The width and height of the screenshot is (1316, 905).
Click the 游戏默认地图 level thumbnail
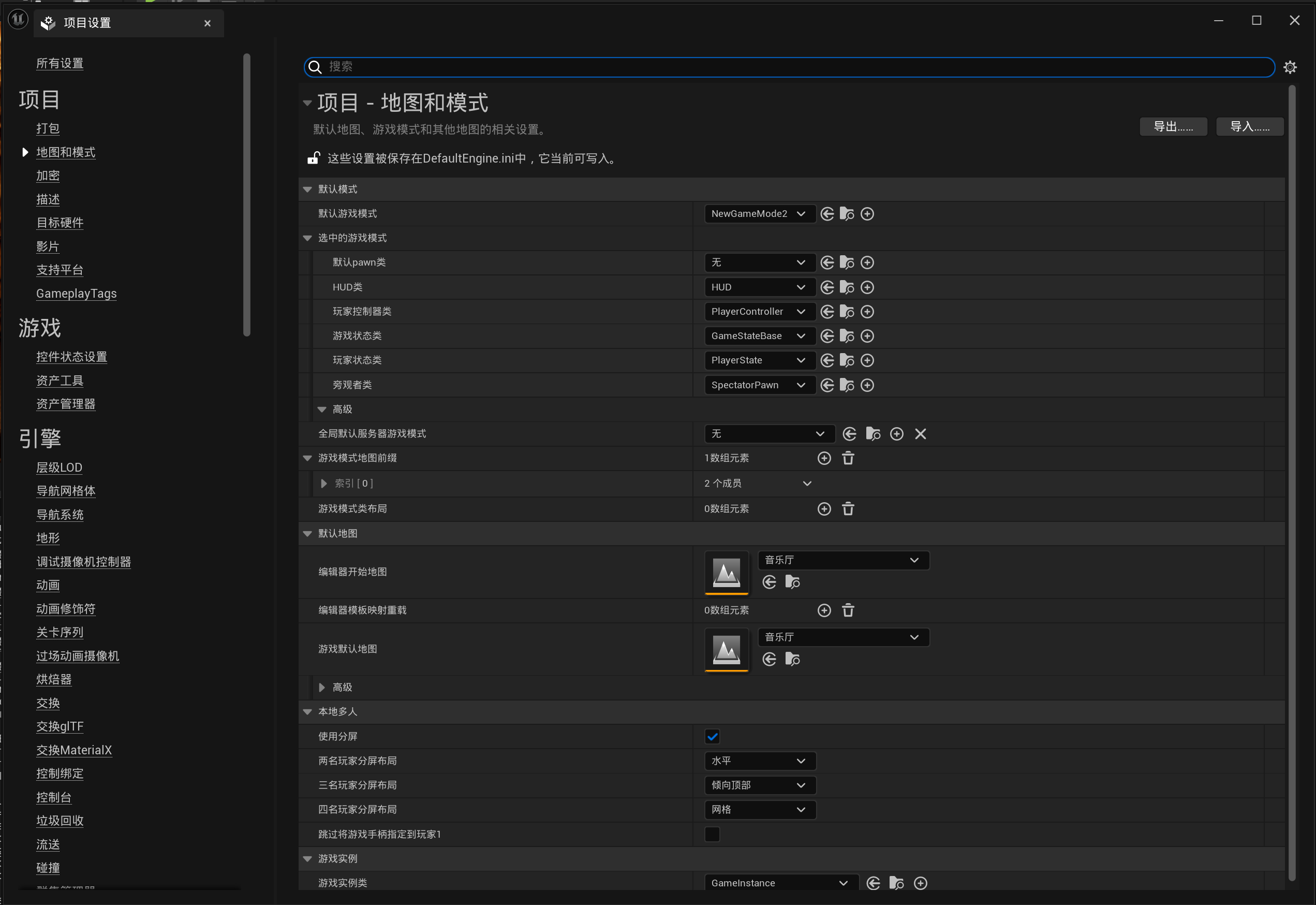[x=726, y=649]
